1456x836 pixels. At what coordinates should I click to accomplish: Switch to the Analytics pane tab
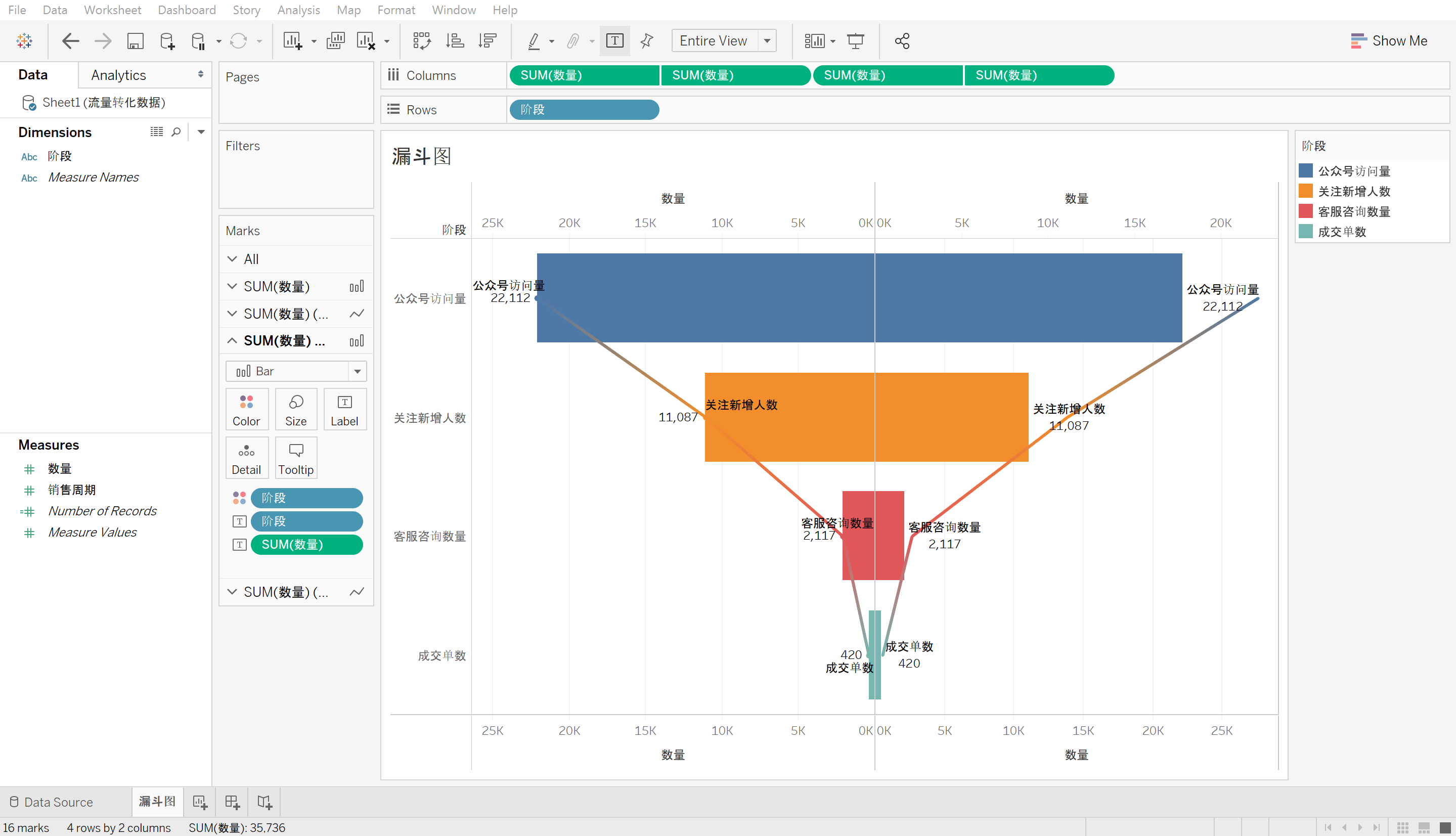point(118,75)
